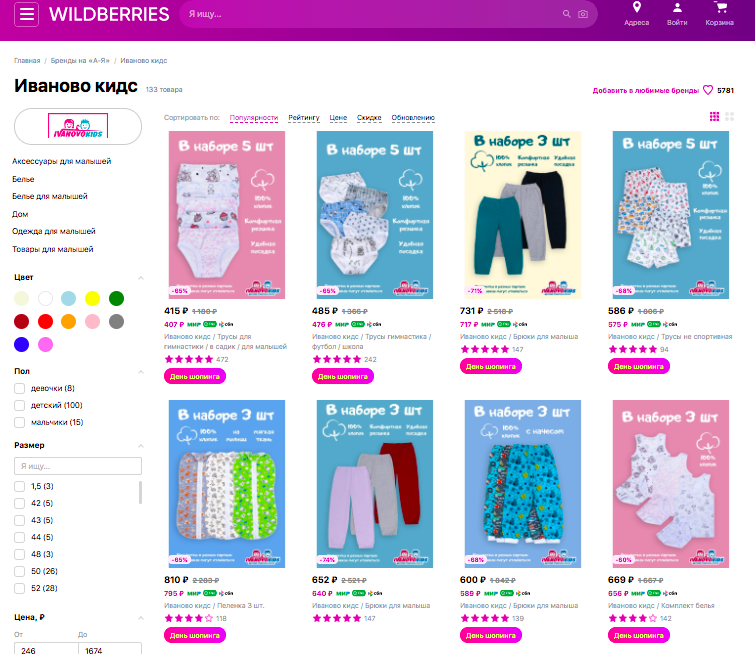Image resolution: width=755 pixels, height=654 pixels.
Task: Click the search magnifier icon
Action: coord(567,14)
